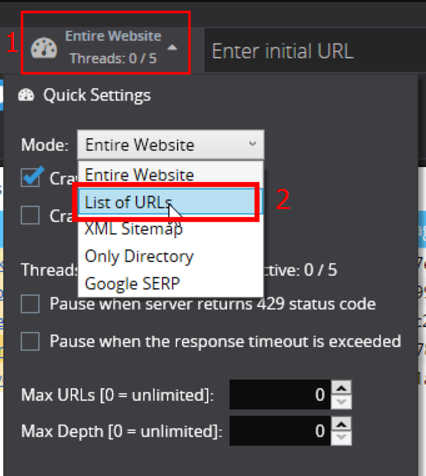Decrease Max Depth with down arrow

341,438
